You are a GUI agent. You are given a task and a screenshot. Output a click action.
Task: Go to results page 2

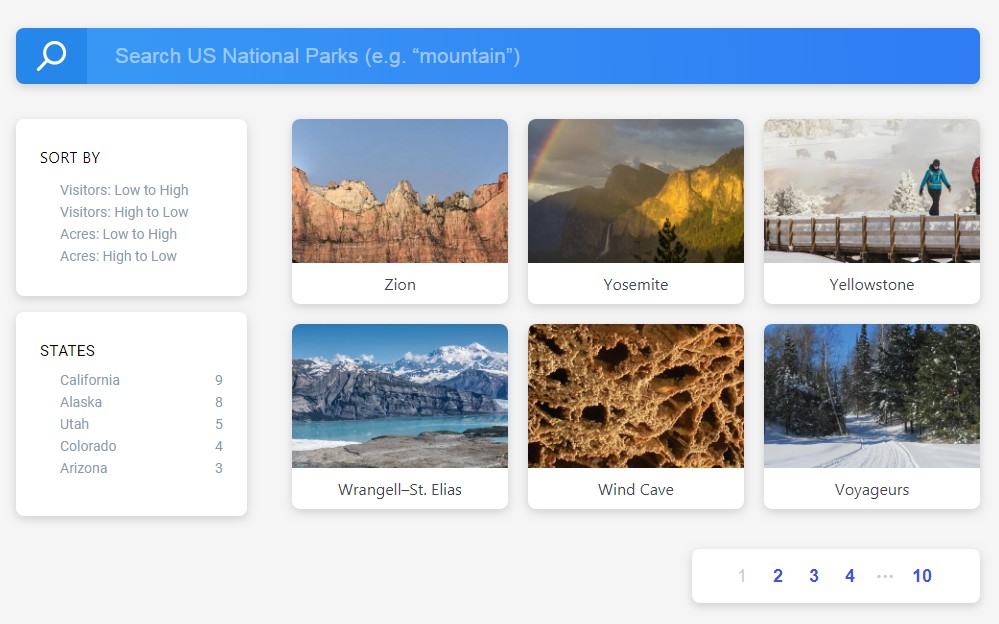[778, 576]
